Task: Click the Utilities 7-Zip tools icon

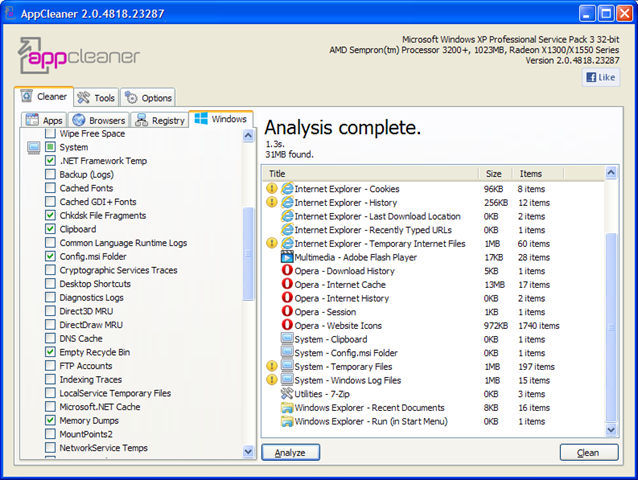Action: click(x=287, y=394)
